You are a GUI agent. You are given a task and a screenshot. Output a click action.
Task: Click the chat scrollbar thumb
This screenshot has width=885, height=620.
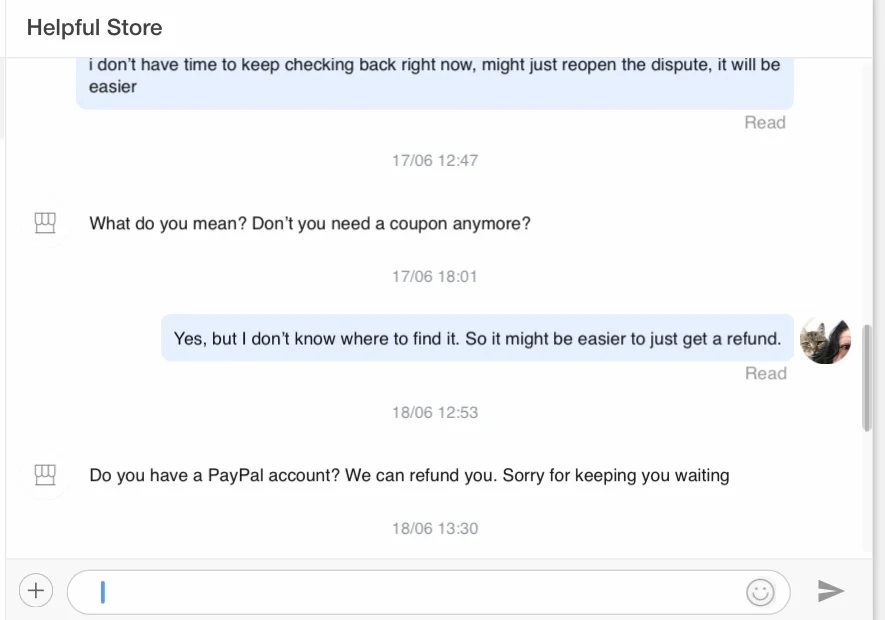pos(867,378)
